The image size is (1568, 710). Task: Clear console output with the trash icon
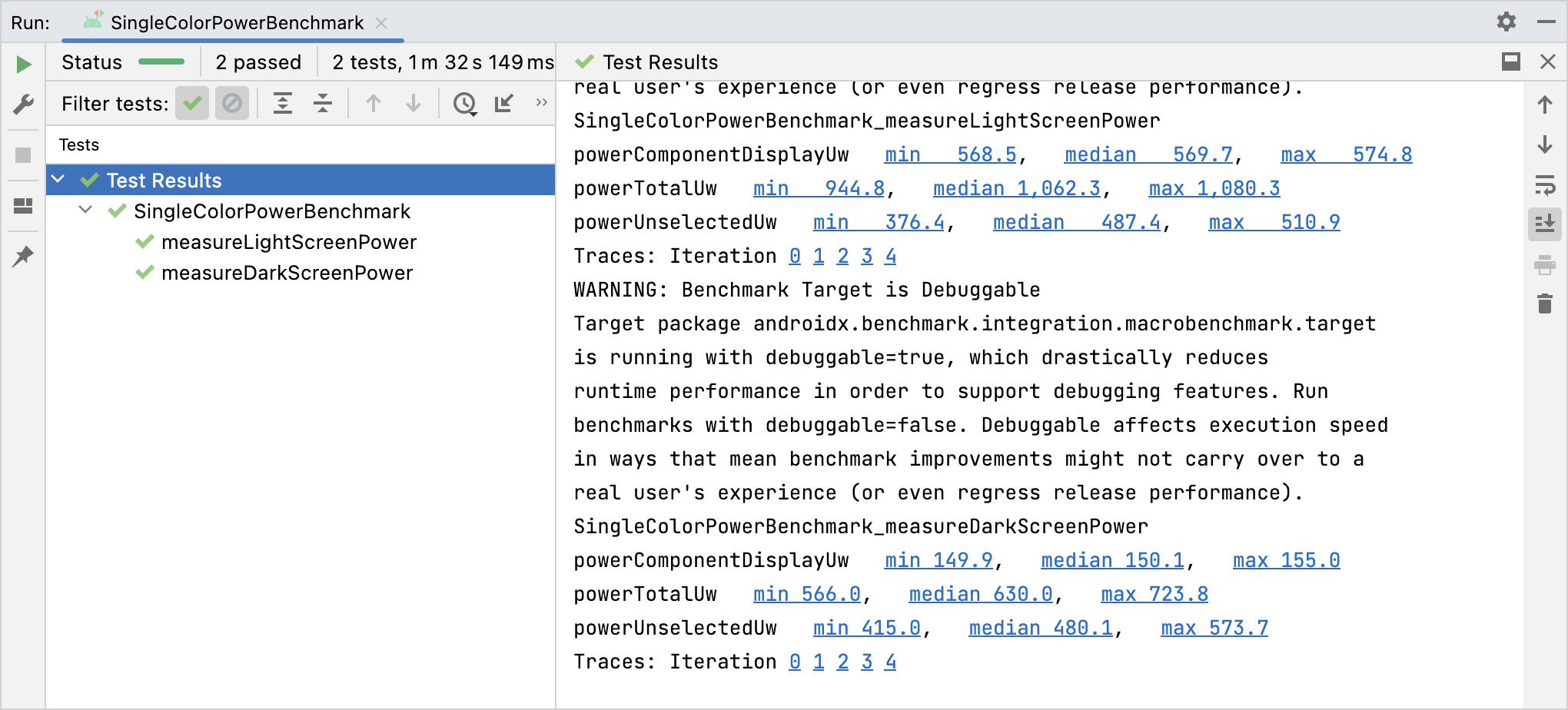coord(1546,304)
